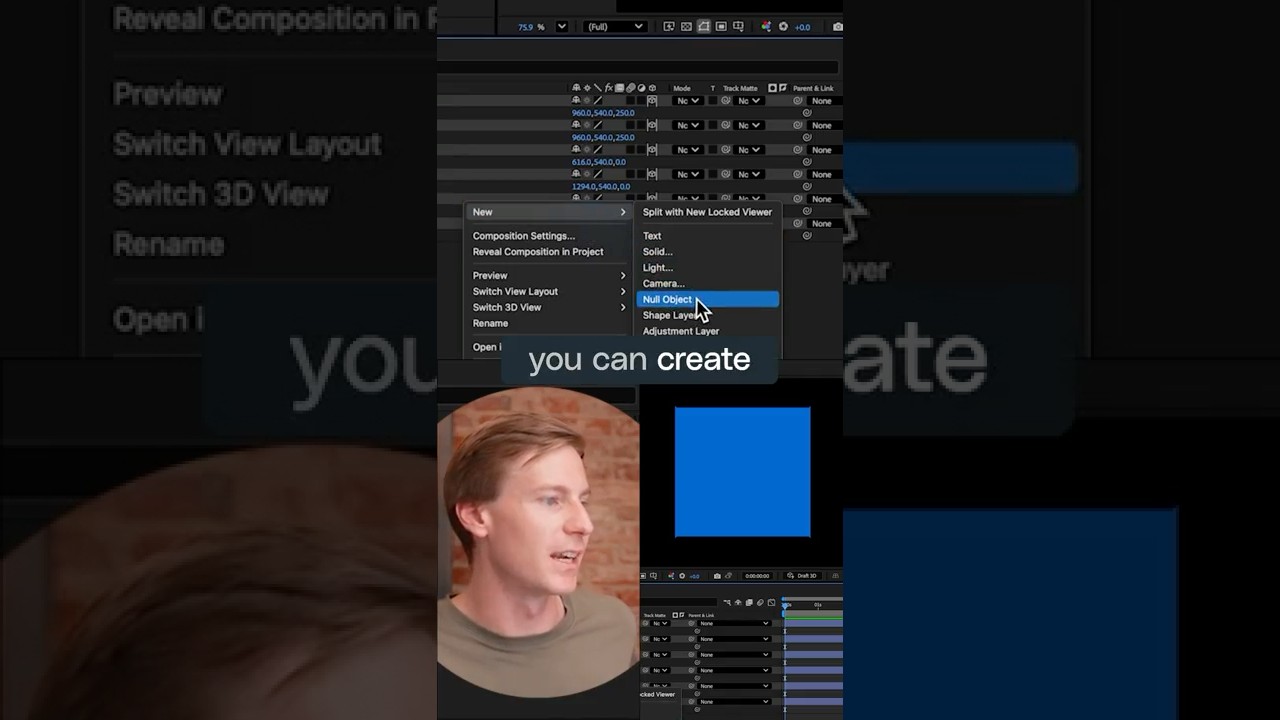The image size is (1280, 720).
Task: Choose Solid... from the New submenu
Action: coord(707,252)
